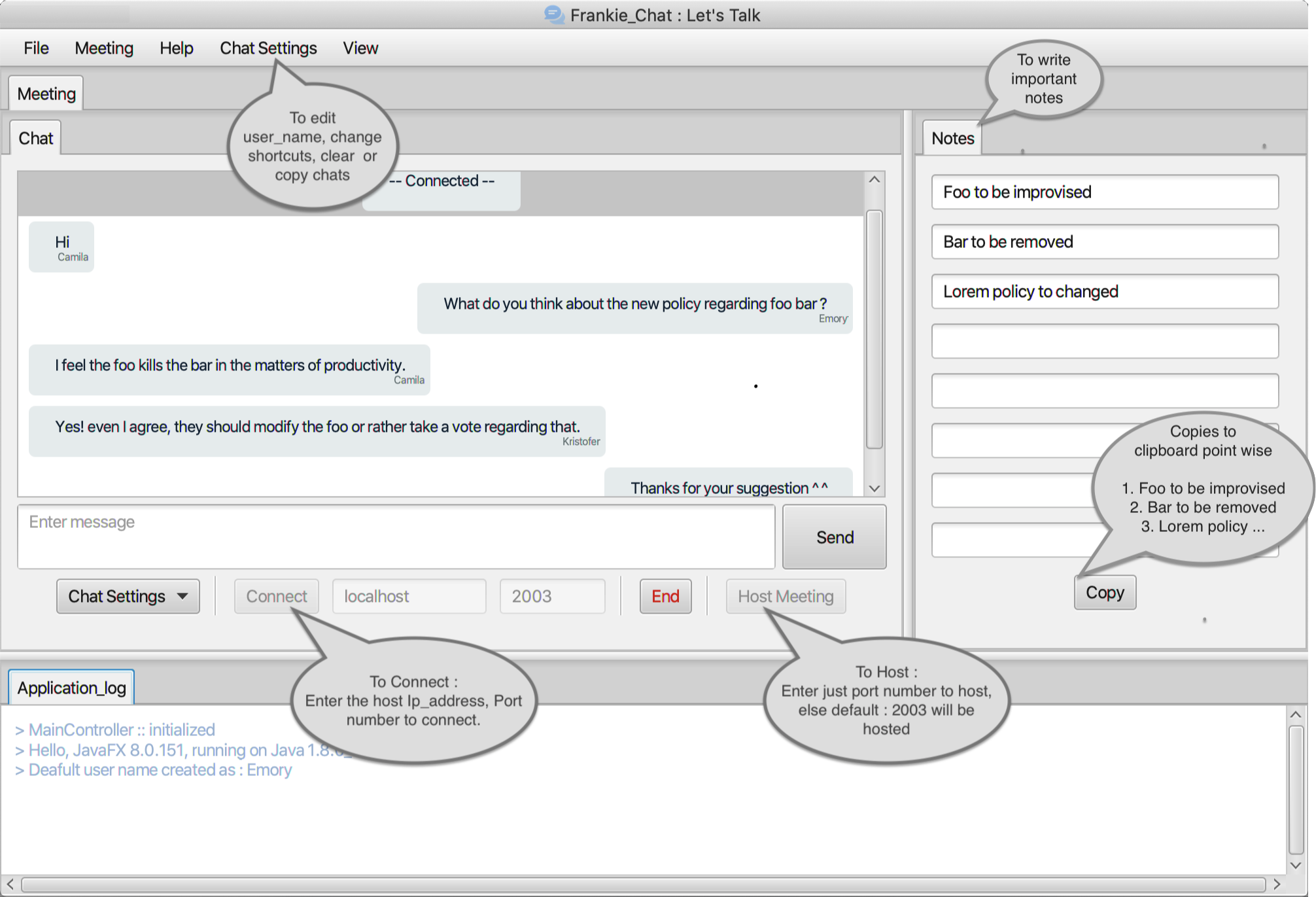The width and height of the screenshot is (1316, 897).
Task: Click horizontal scrollbar left arrow
Action: coord(10,884)
